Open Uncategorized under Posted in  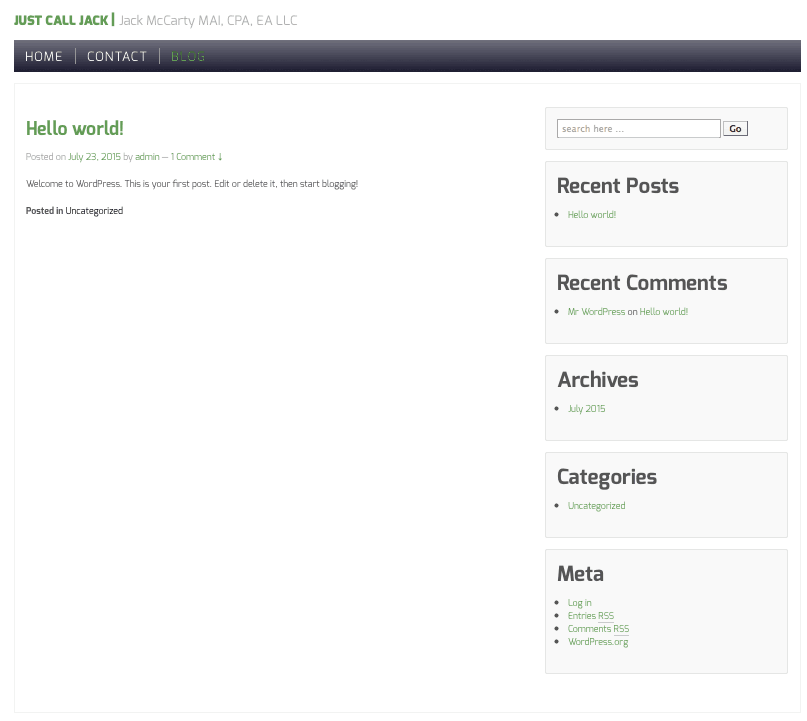pyautogui.click(x=94, y=211)
